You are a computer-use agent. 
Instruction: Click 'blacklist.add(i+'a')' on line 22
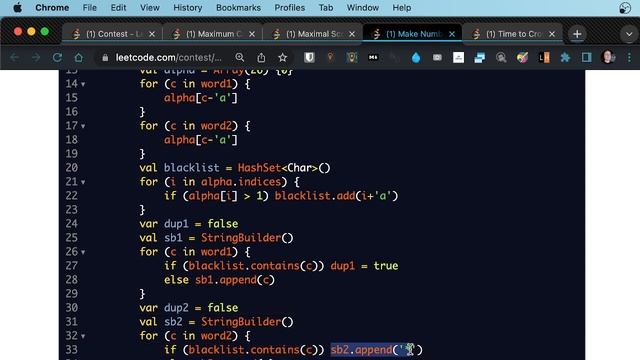pos(336,196)
